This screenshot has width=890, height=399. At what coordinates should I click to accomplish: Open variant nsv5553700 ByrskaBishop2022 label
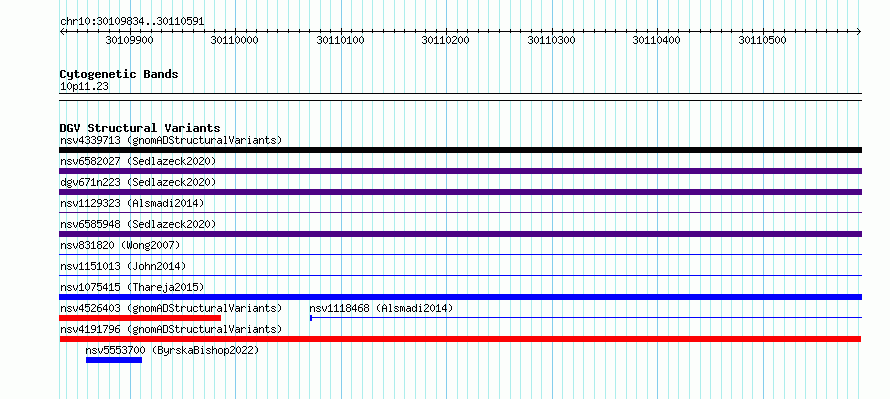point(172,350)
